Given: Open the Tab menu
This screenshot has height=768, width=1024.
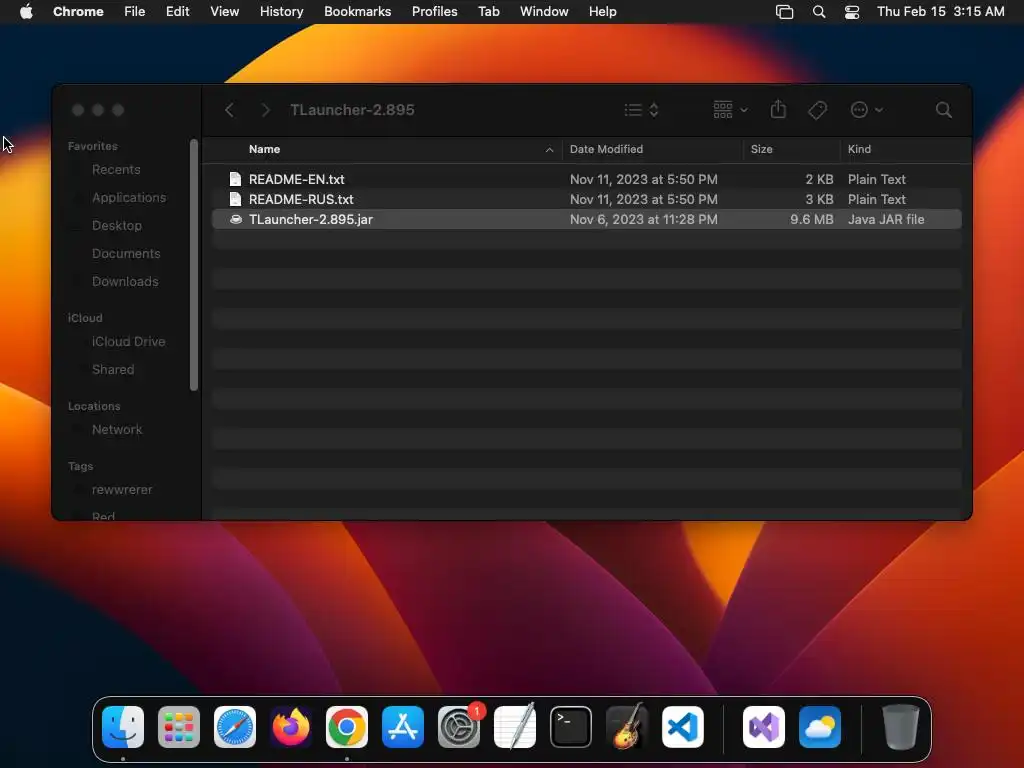Looking at the screenshot, I should (488, 12).
